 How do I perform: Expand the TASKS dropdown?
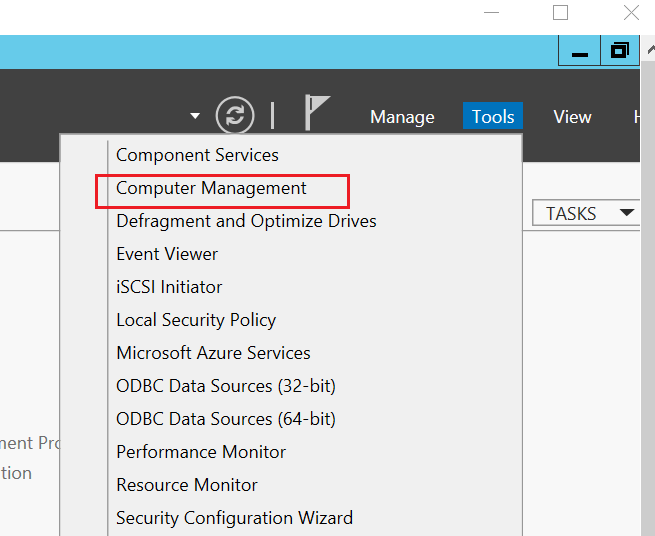[x=586, y=213]
